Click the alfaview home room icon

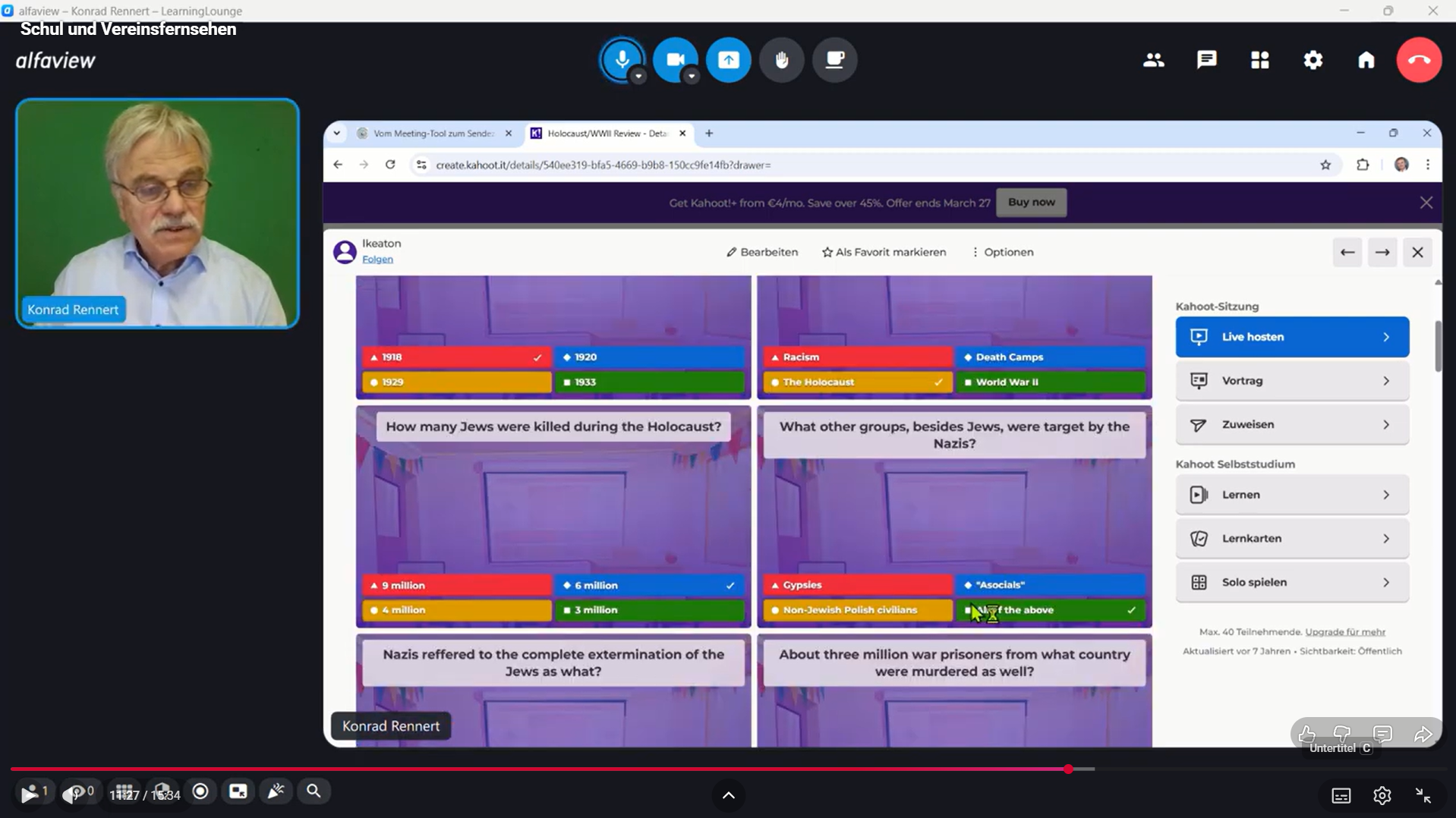(x=1366, y=60)
